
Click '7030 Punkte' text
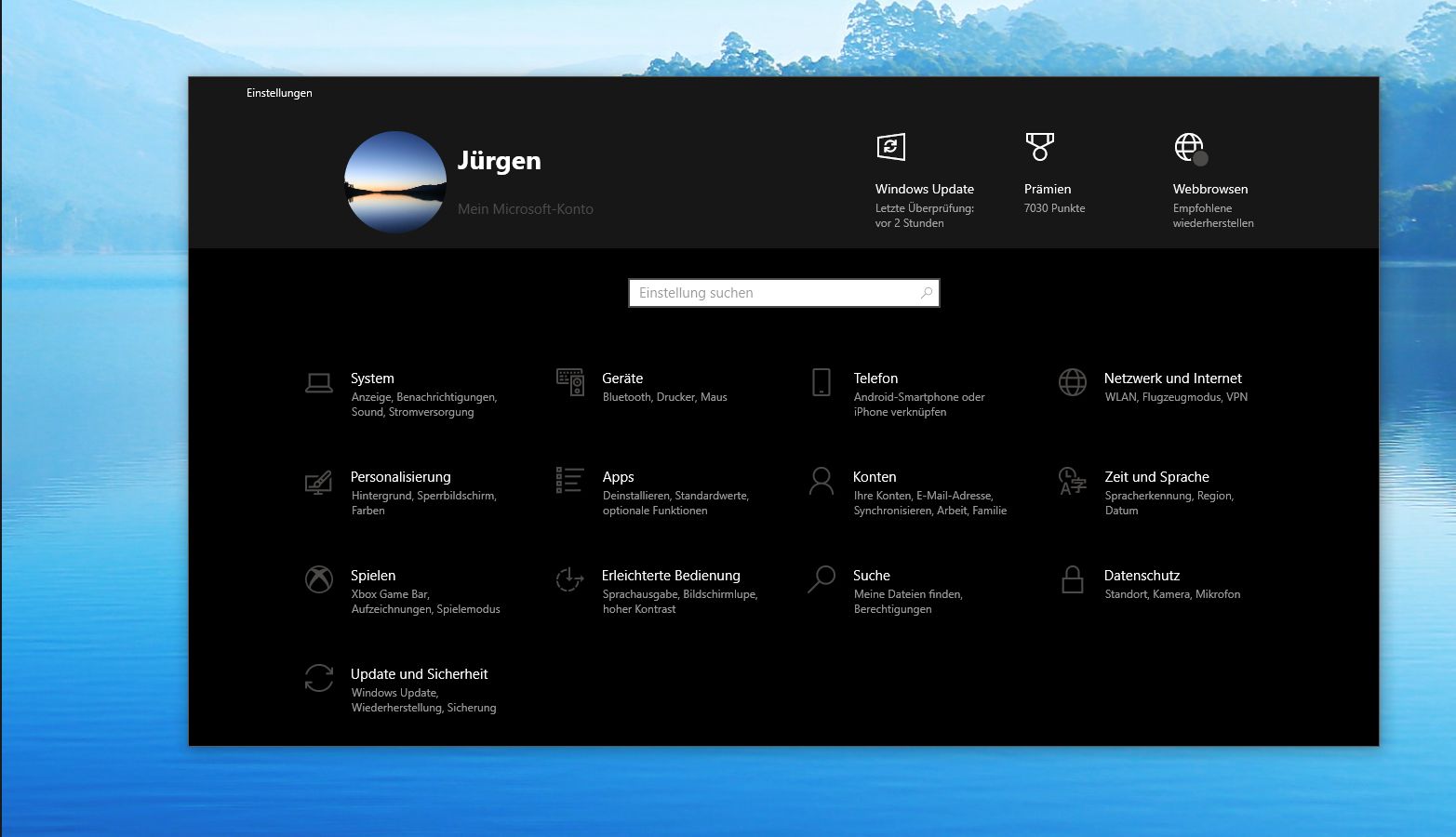(1055, 208)
